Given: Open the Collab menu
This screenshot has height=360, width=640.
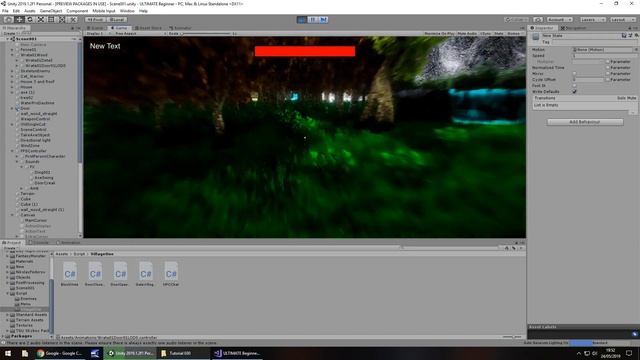Looking at the screenshot, I should [516, 20].
